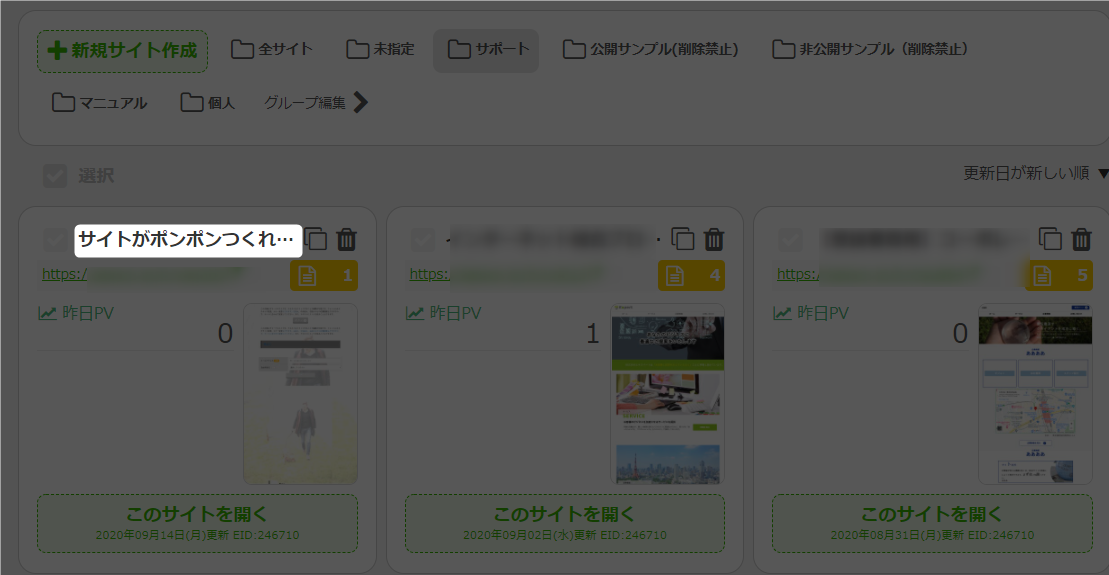Image resolution: width=1109 pixels, height=575 pixels.
Task: Click the page count badge showing 4
Action: tap(692, 276)
